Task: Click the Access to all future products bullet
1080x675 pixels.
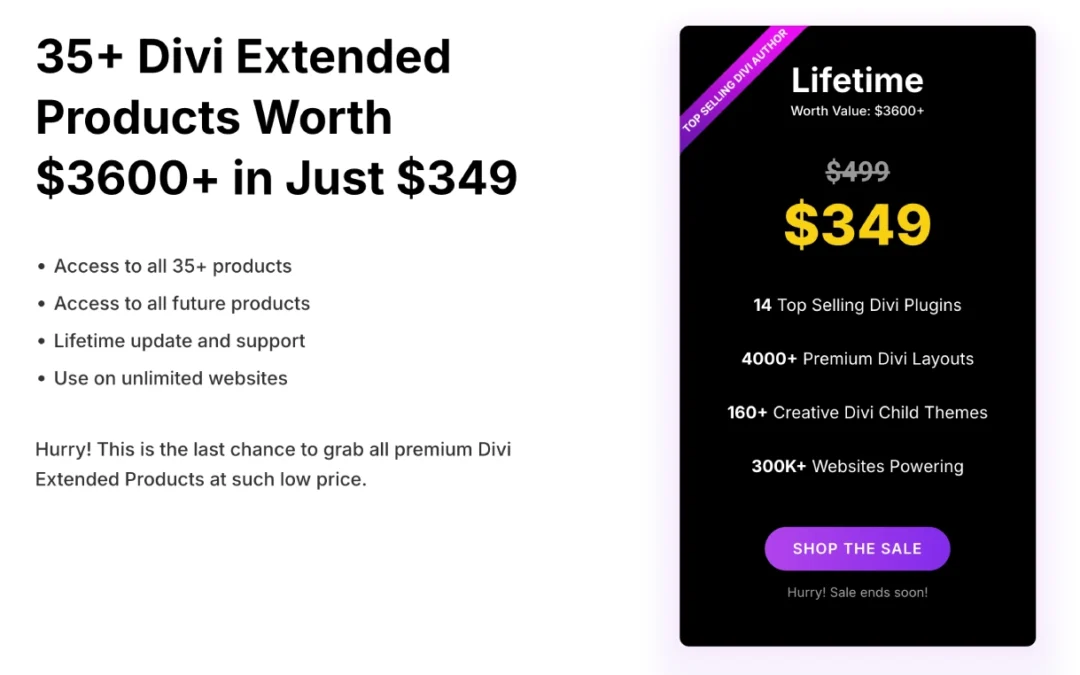Action: (181, 304)
